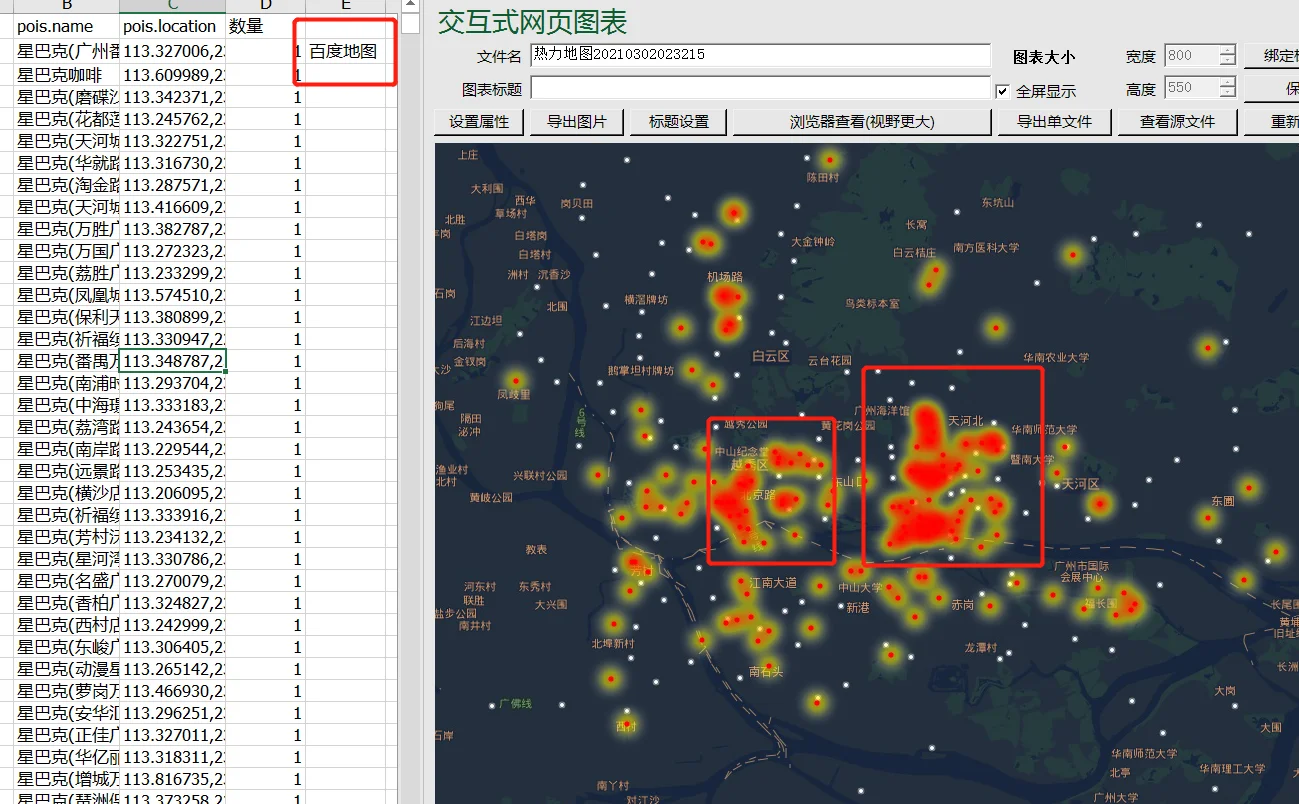This screenshot has height=804, width=1299.
Task: Select cell starting with 113.466930
Action: 172,691
